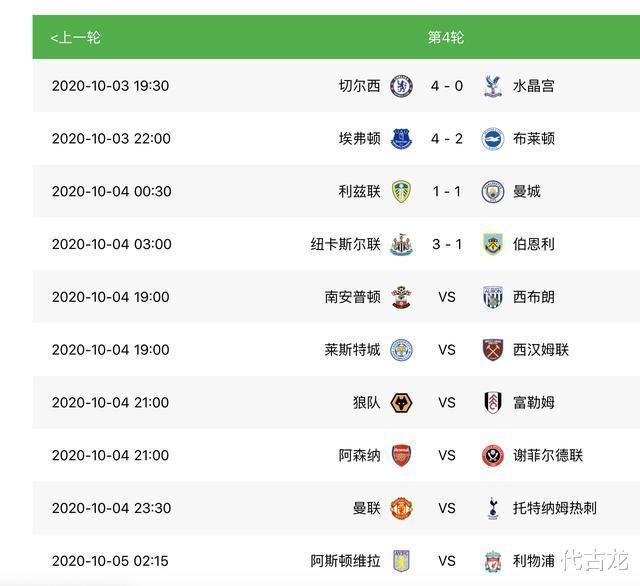Click the Arsenal cannon crest
640x586 pixels.
click(x=401, y=455)
